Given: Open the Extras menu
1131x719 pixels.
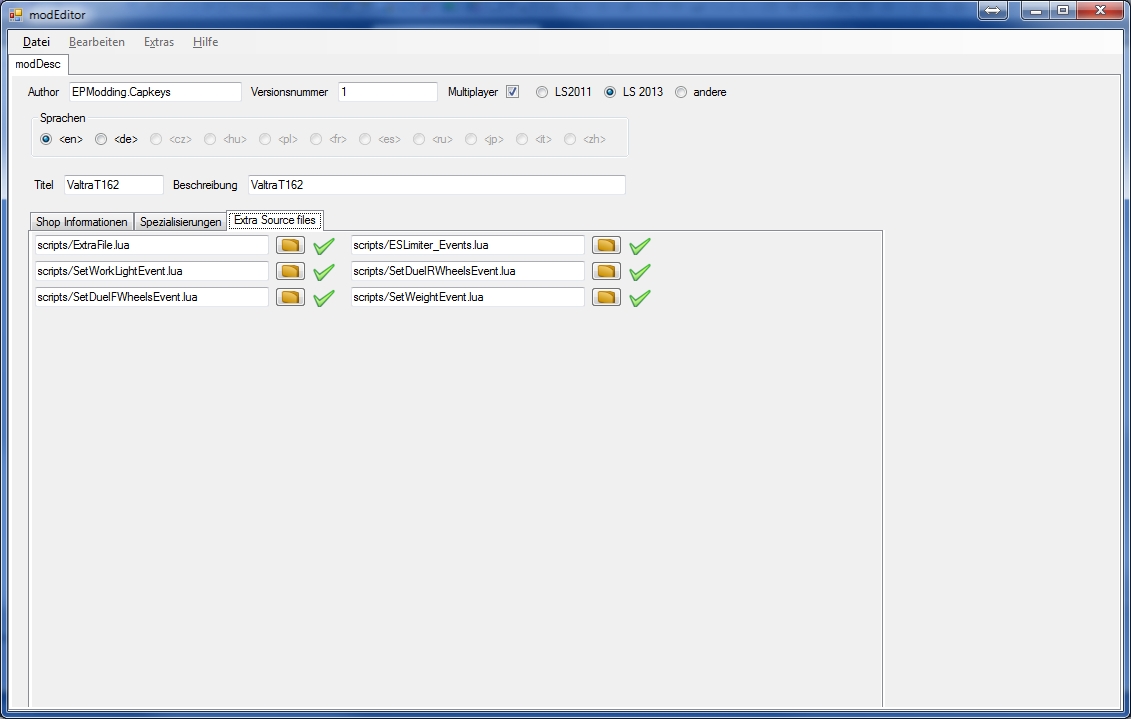Looking at the screenshot, I should [x=159, y=42].
